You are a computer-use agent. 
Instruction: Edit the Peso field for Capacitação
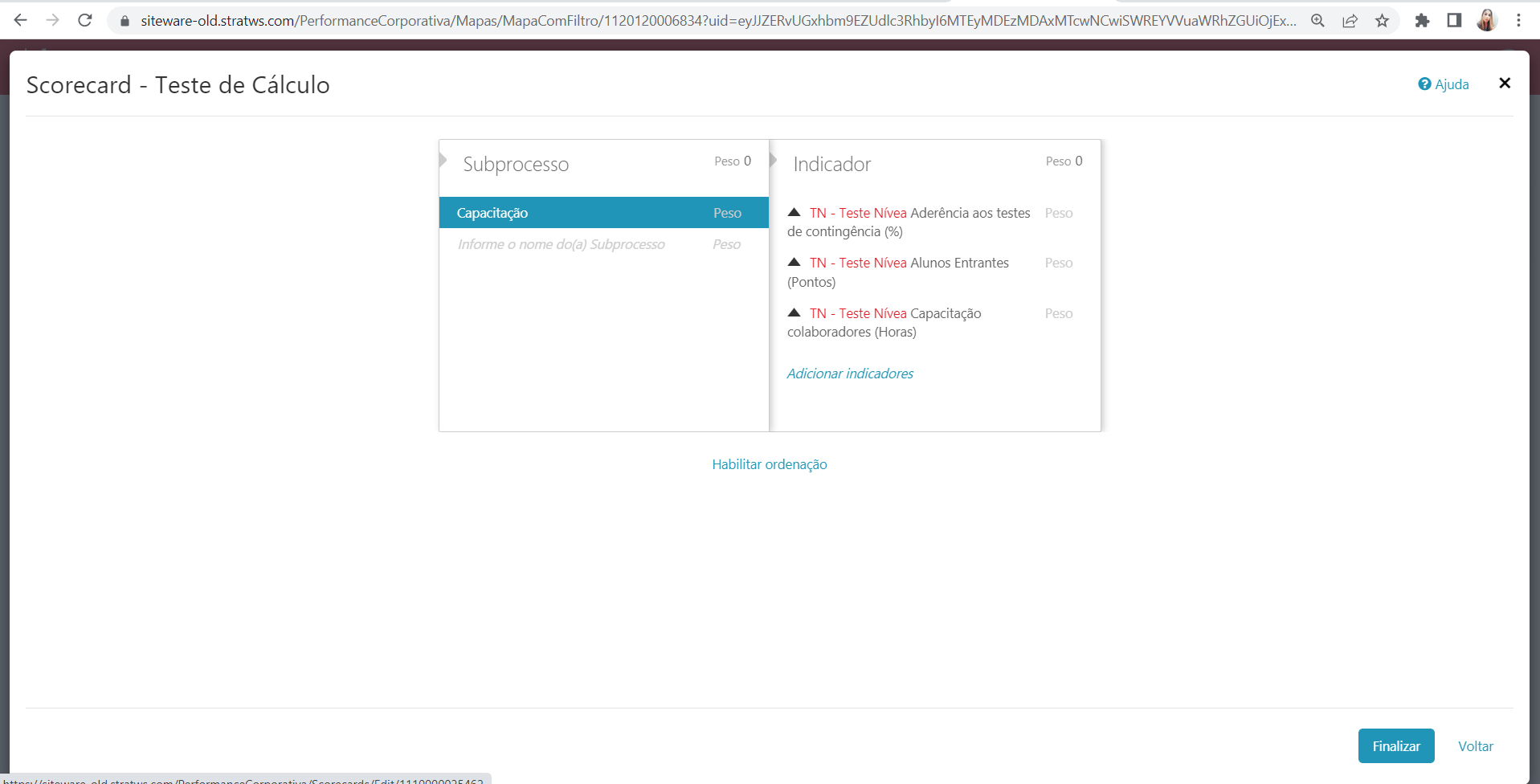click(728, 213)
